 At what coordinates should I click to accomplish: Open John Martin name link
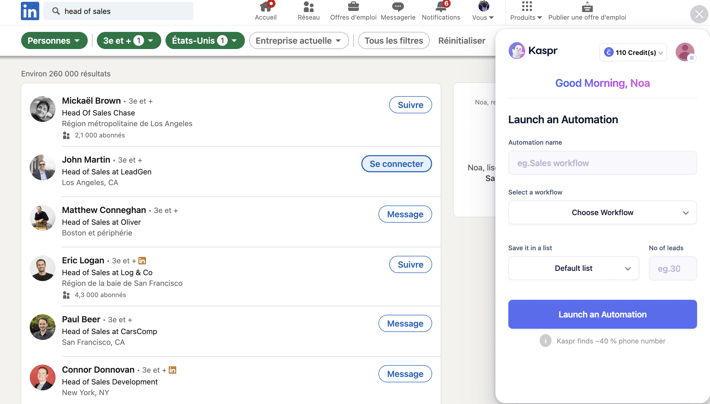86,159
